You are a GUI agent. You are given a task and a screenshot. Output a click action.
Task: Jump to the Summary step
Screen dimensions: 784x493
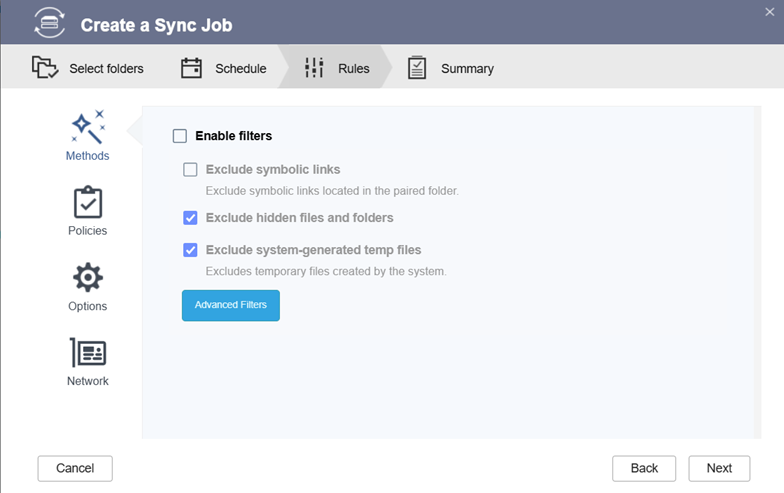[x=466, y=69]
